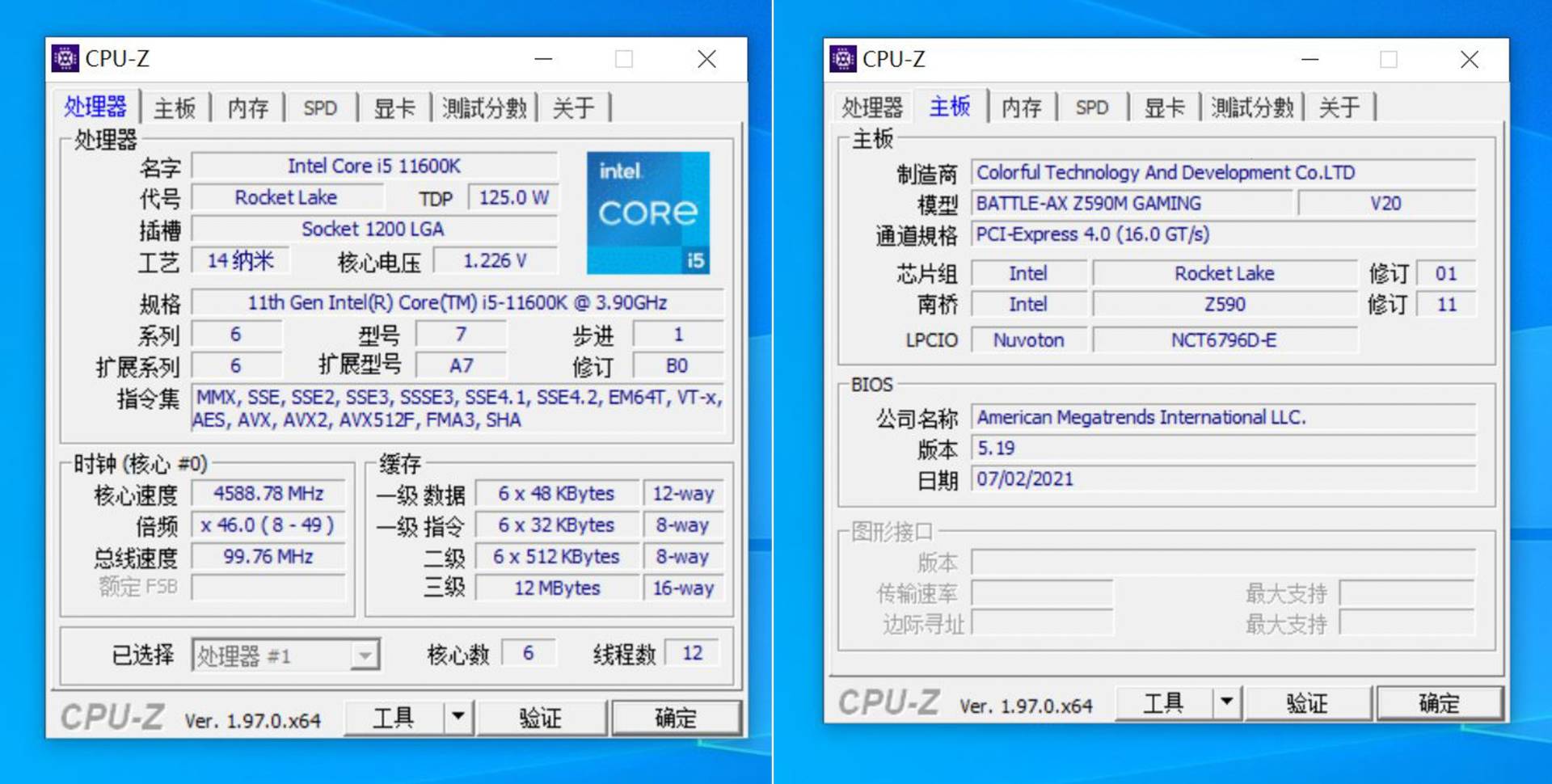Click the revision value B0
Viewport: 1552px width, 784px height.
pyautogui.click(x=677, y=365)
